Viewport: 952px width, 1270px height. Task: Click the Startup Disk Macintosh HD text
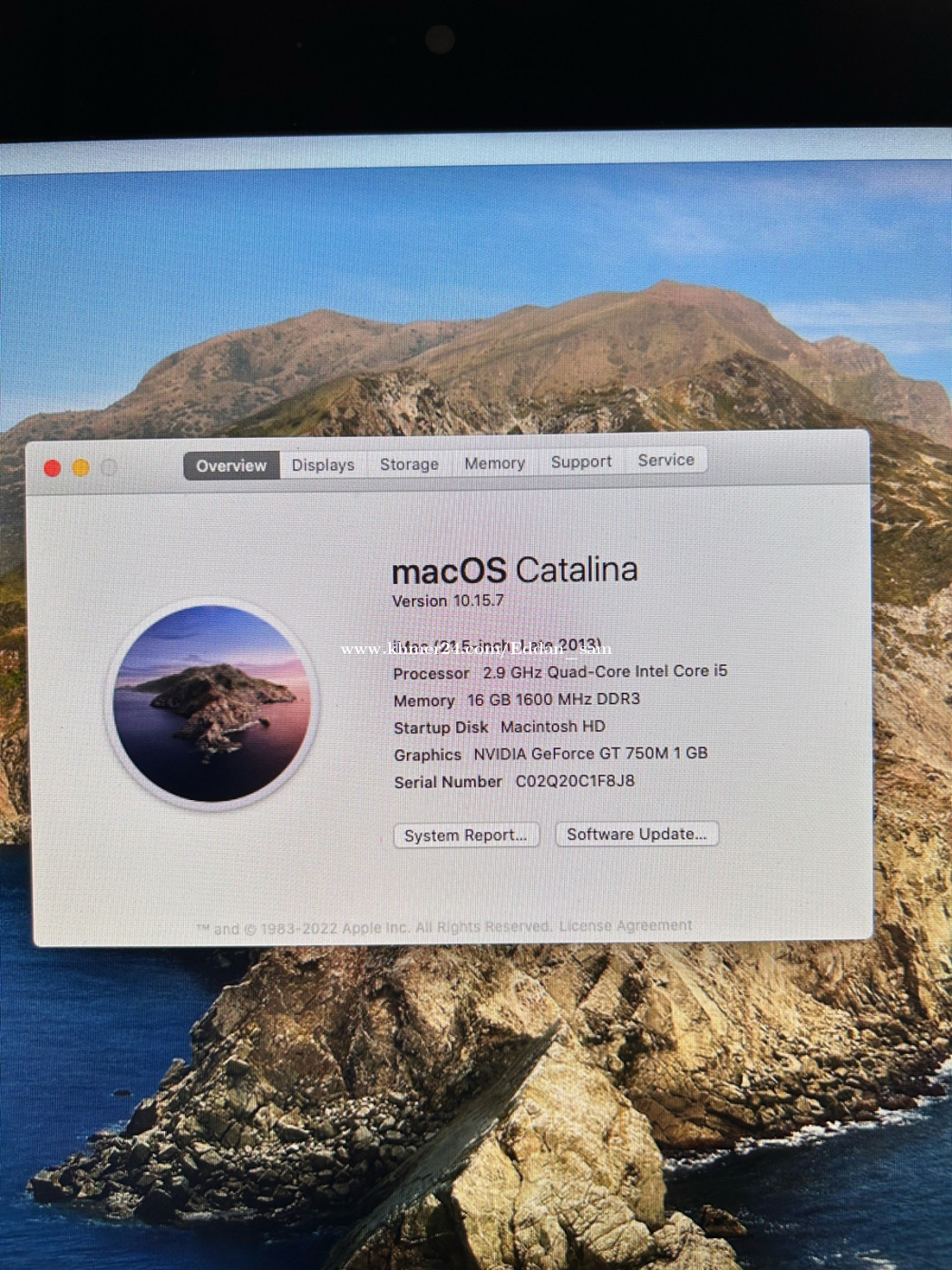pos(499,727)
